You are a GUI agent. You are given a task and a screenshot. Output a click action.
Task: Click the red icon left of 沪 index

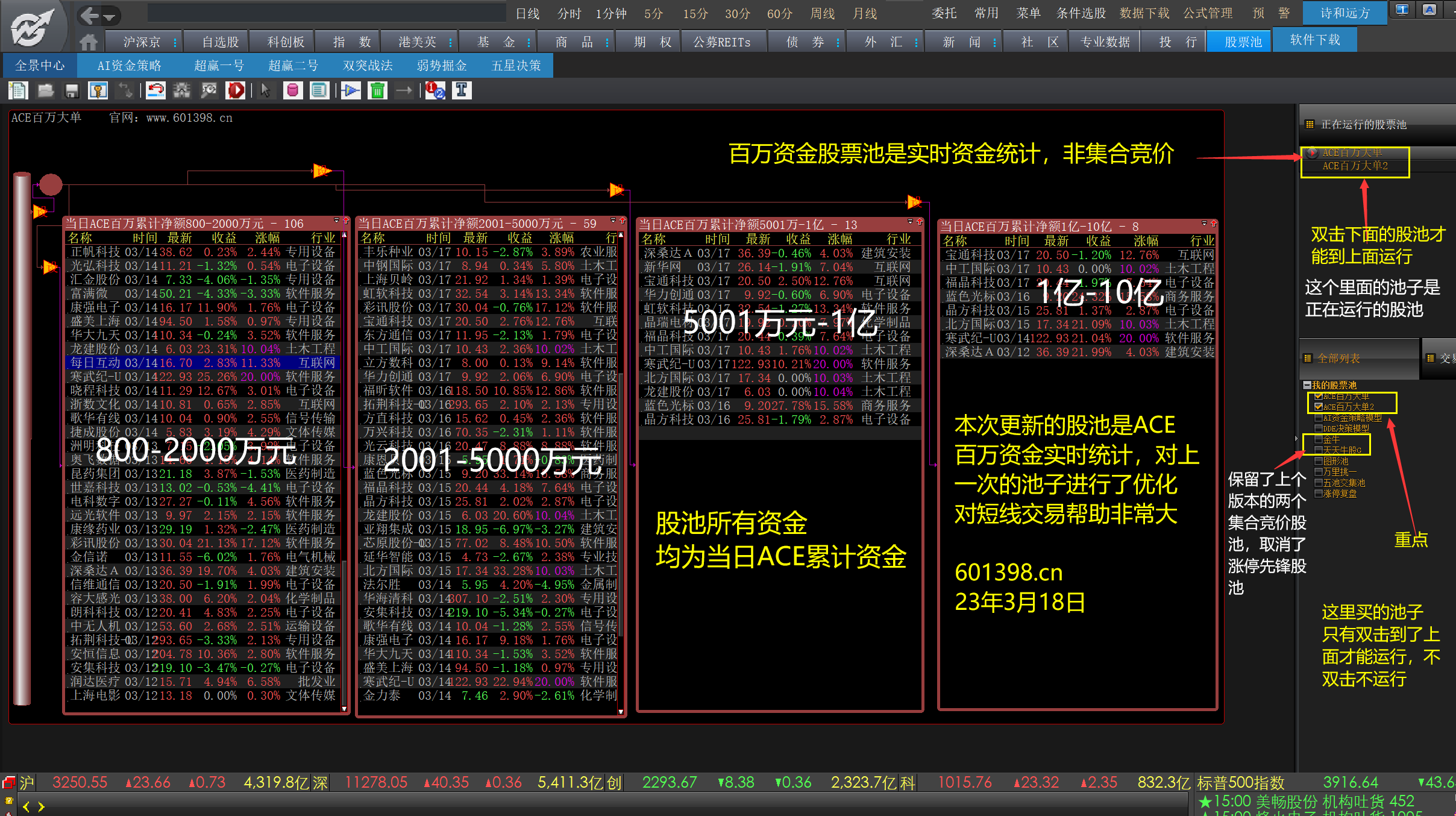8,783
